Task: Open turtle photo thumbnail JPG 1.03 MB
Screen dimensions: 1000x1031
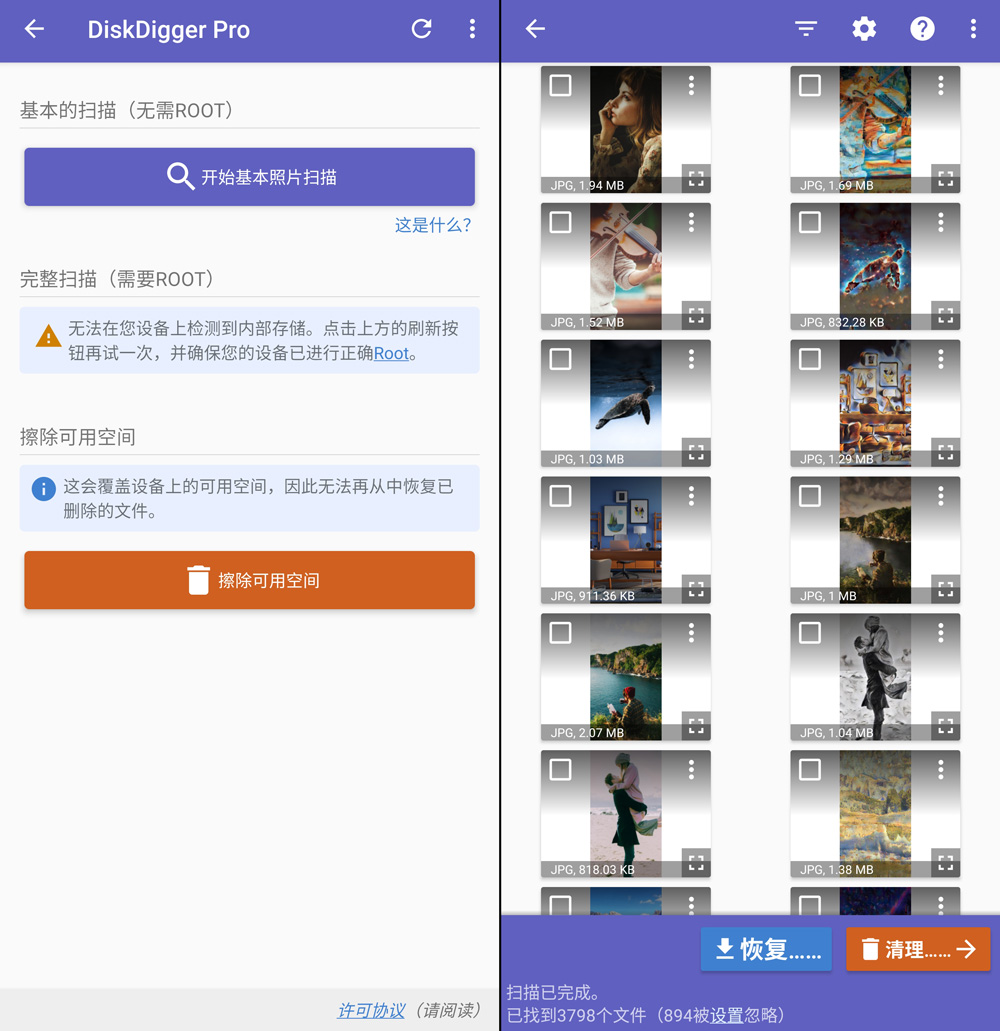Action: (626, 403)
